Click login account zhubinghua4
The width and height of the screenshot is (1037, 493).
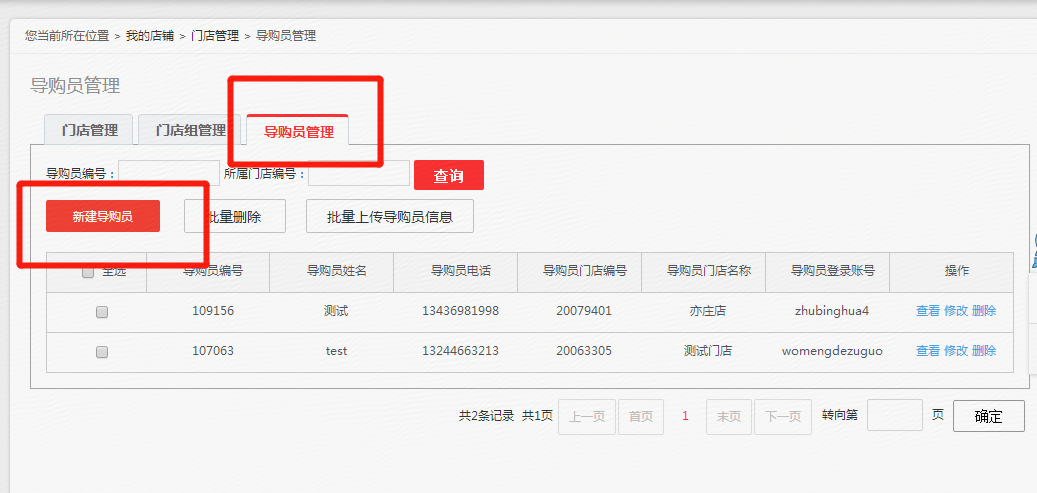832,311
